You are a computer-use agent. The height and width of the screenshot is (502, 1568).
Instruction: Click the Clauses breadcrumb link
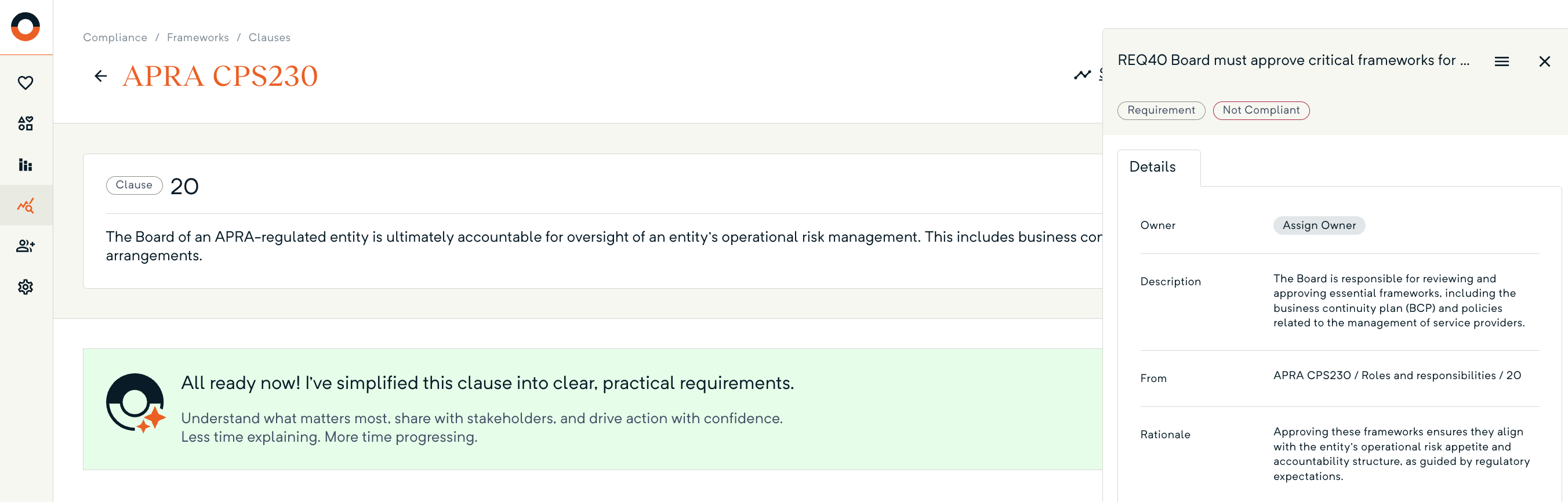click(x=269, y=38)
